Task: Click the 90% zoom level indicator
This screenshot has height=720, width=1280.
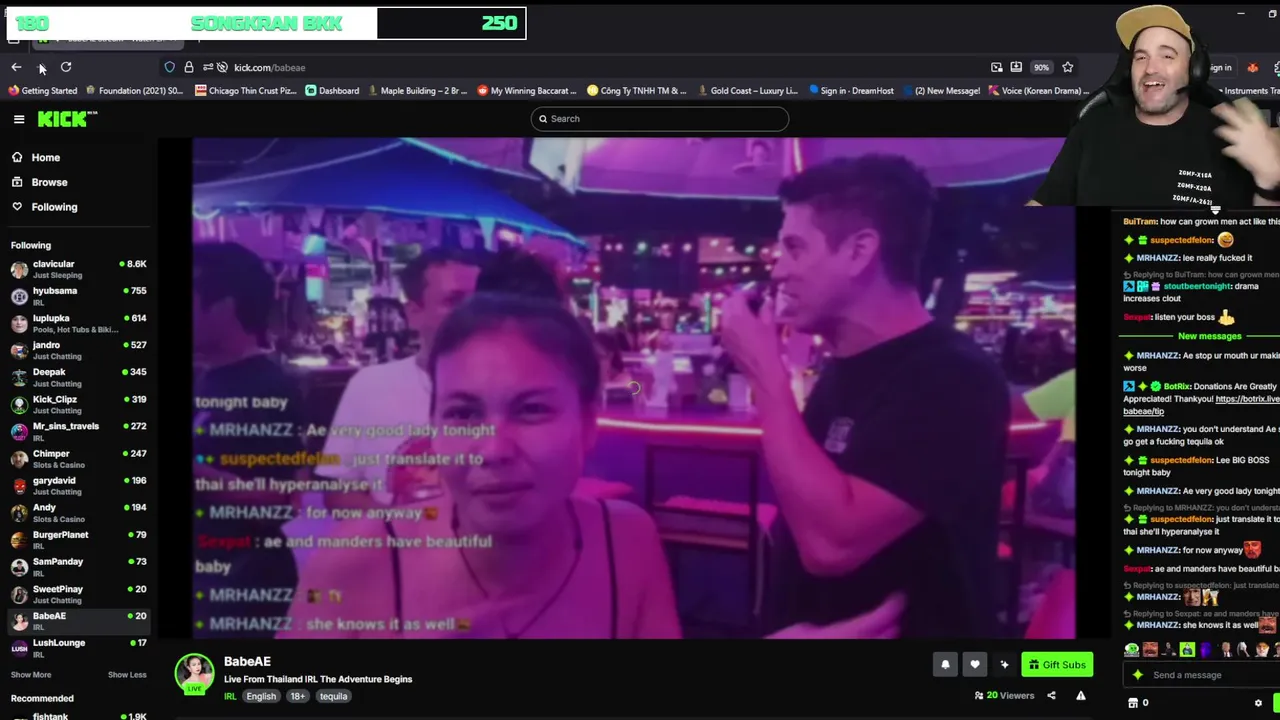Action: click(1041, 67)
